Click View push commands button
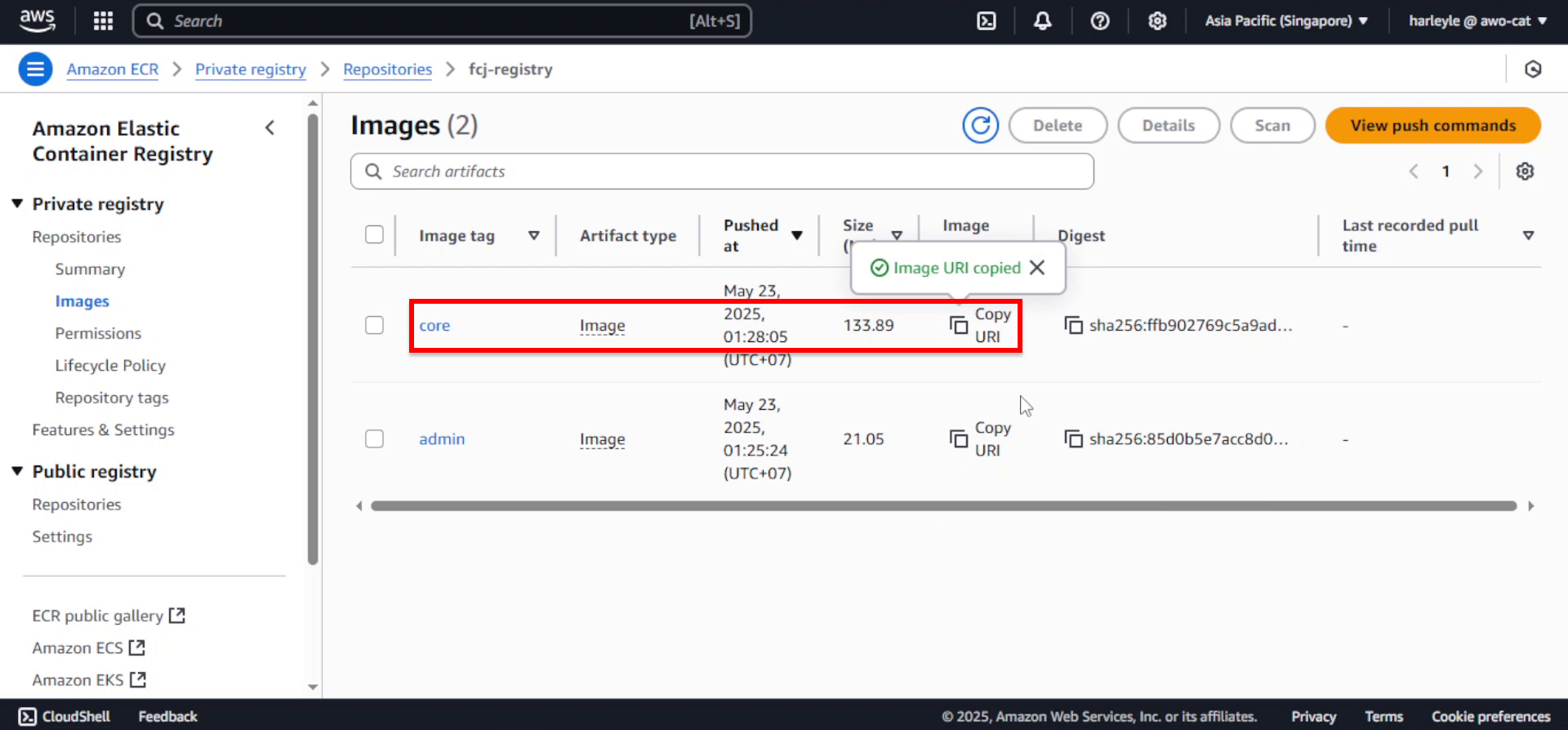Screen dimensions: 1568x730 [x=1432, y=126]
